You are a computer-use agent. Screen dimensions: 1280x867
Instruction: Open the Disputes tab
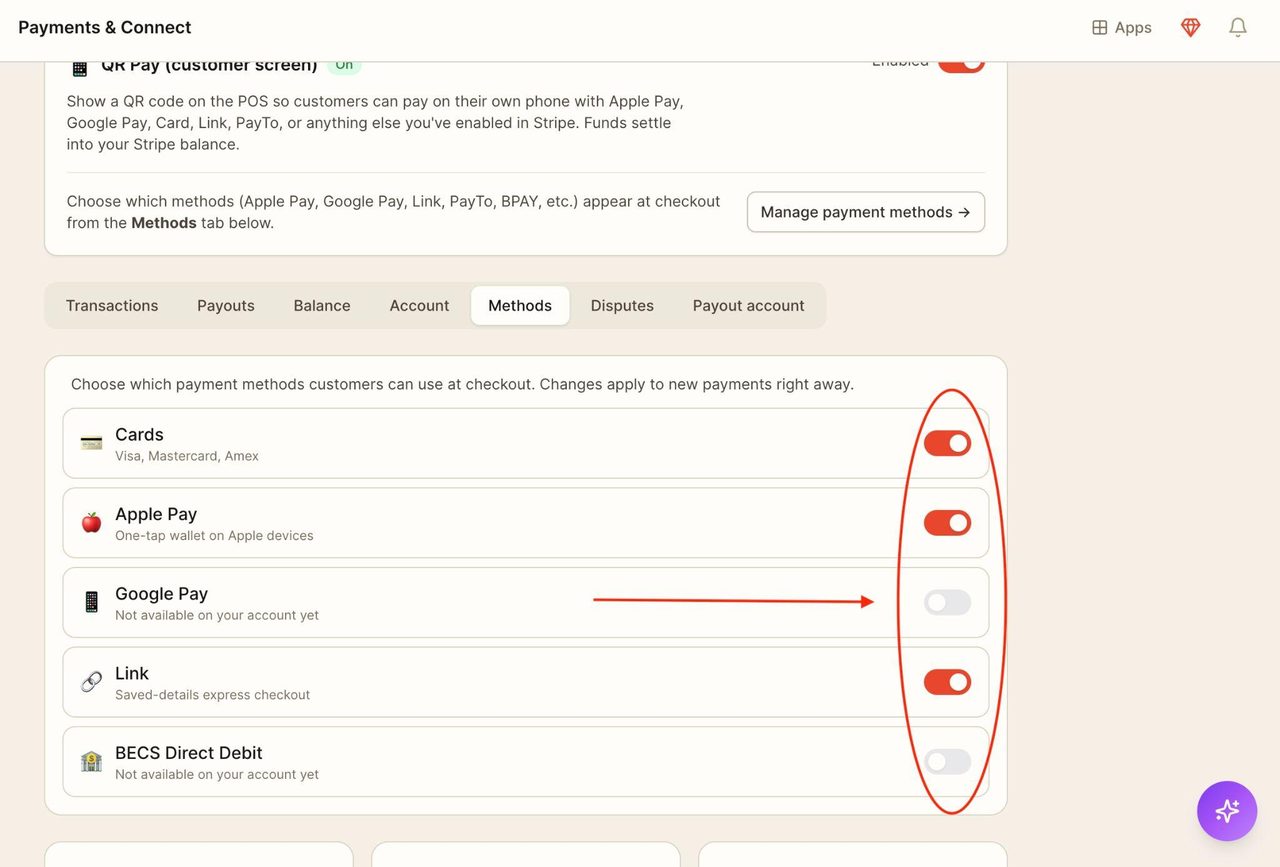[622, 306]
